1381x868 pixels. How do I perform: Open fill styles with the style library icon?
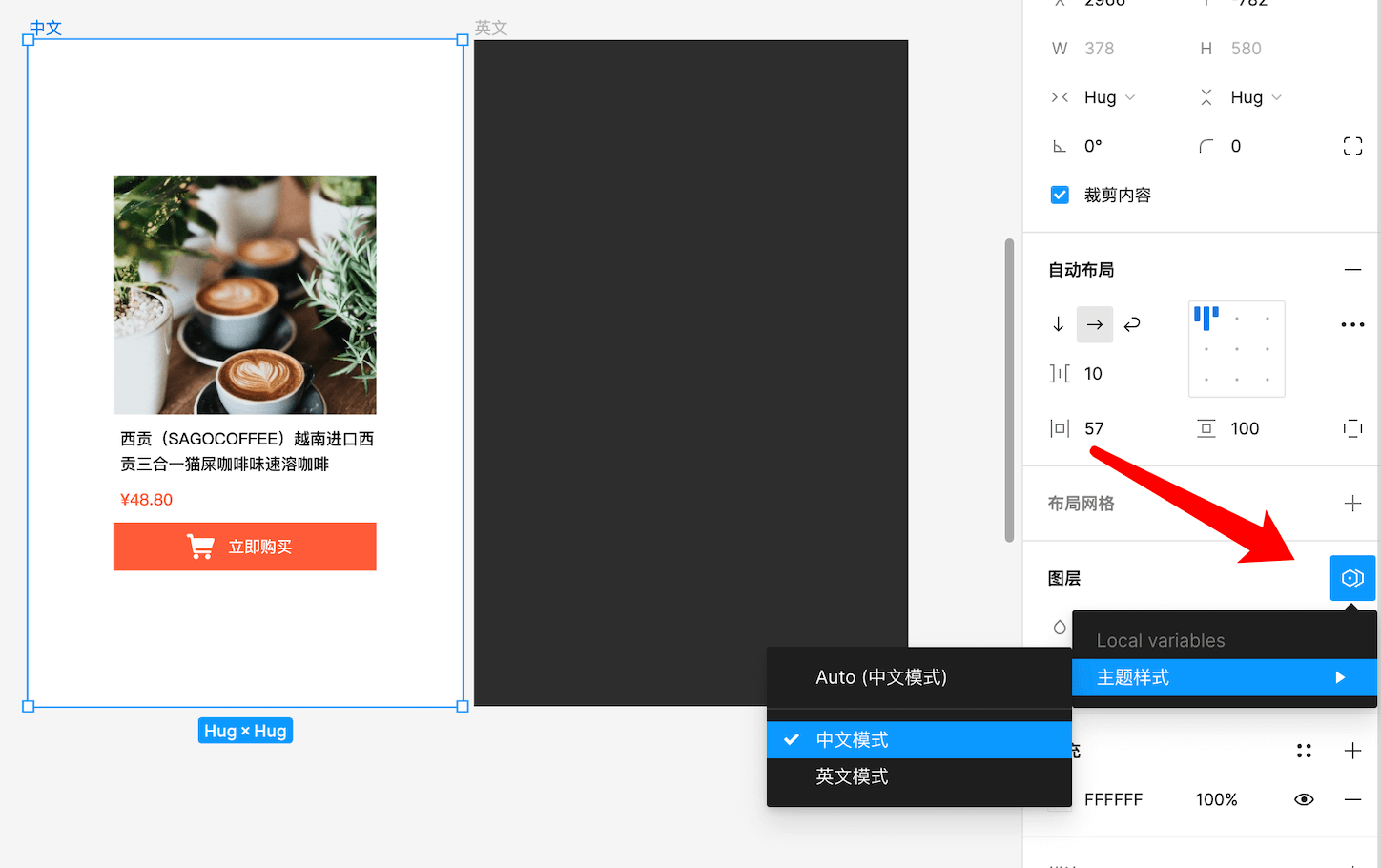1305,751
